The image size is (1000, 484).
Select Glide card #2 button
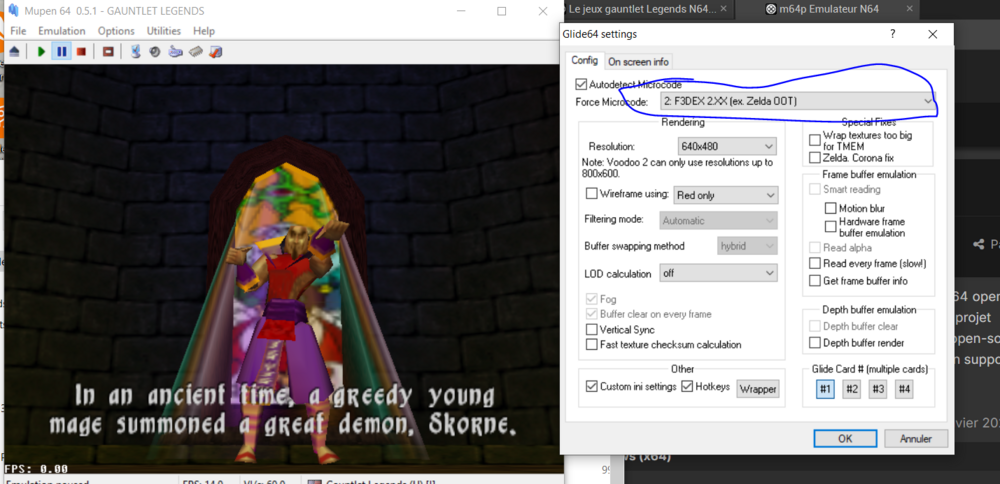(x=851, y=389)
